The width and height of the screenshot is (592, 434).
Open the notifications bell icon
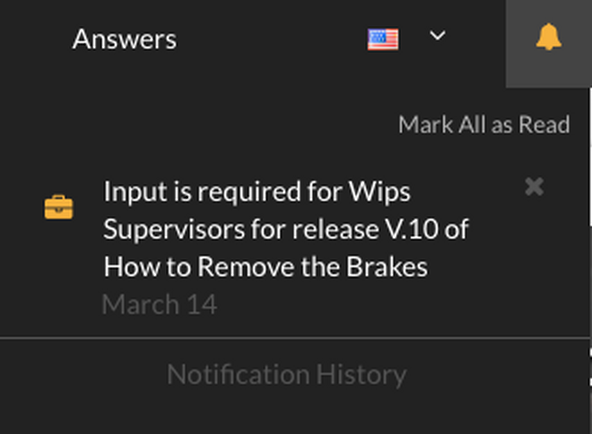(548, 37)
